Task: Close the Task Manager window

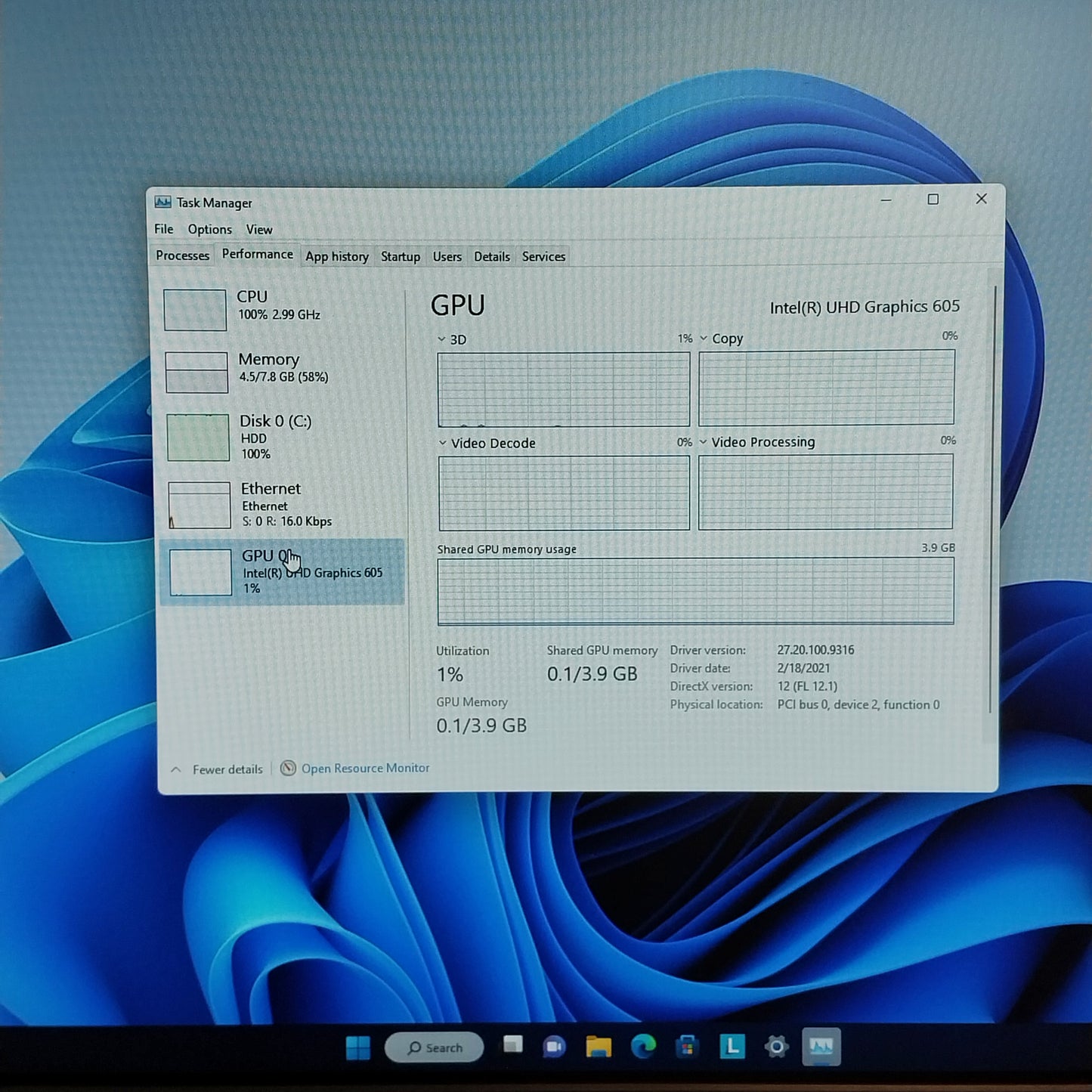Action: [x=982, y=198]
